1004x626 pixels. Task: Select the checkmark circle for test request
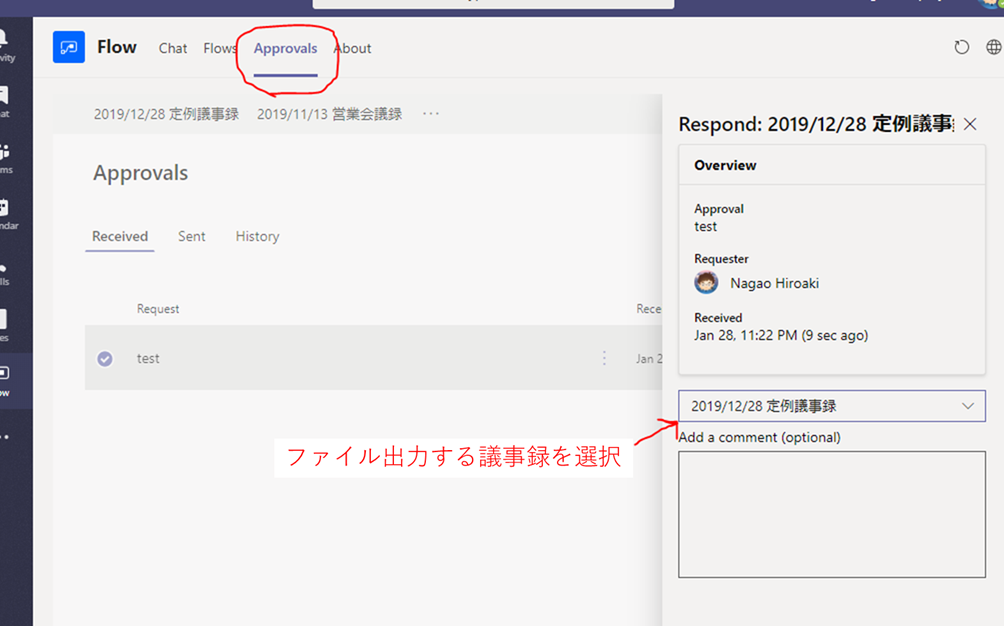coord(105,359)
